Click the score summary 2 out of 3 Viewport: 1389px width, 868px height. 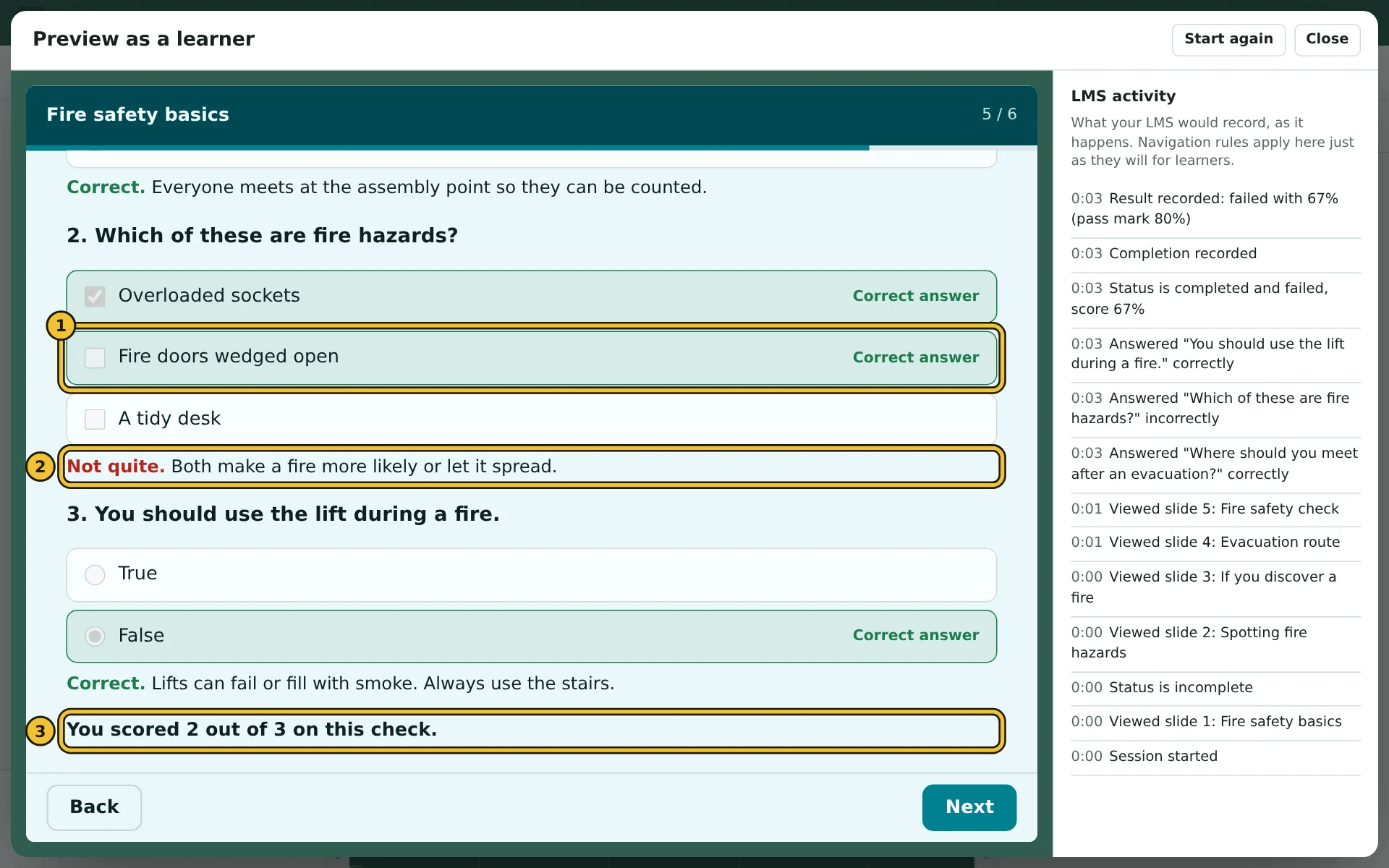[252, 730]
